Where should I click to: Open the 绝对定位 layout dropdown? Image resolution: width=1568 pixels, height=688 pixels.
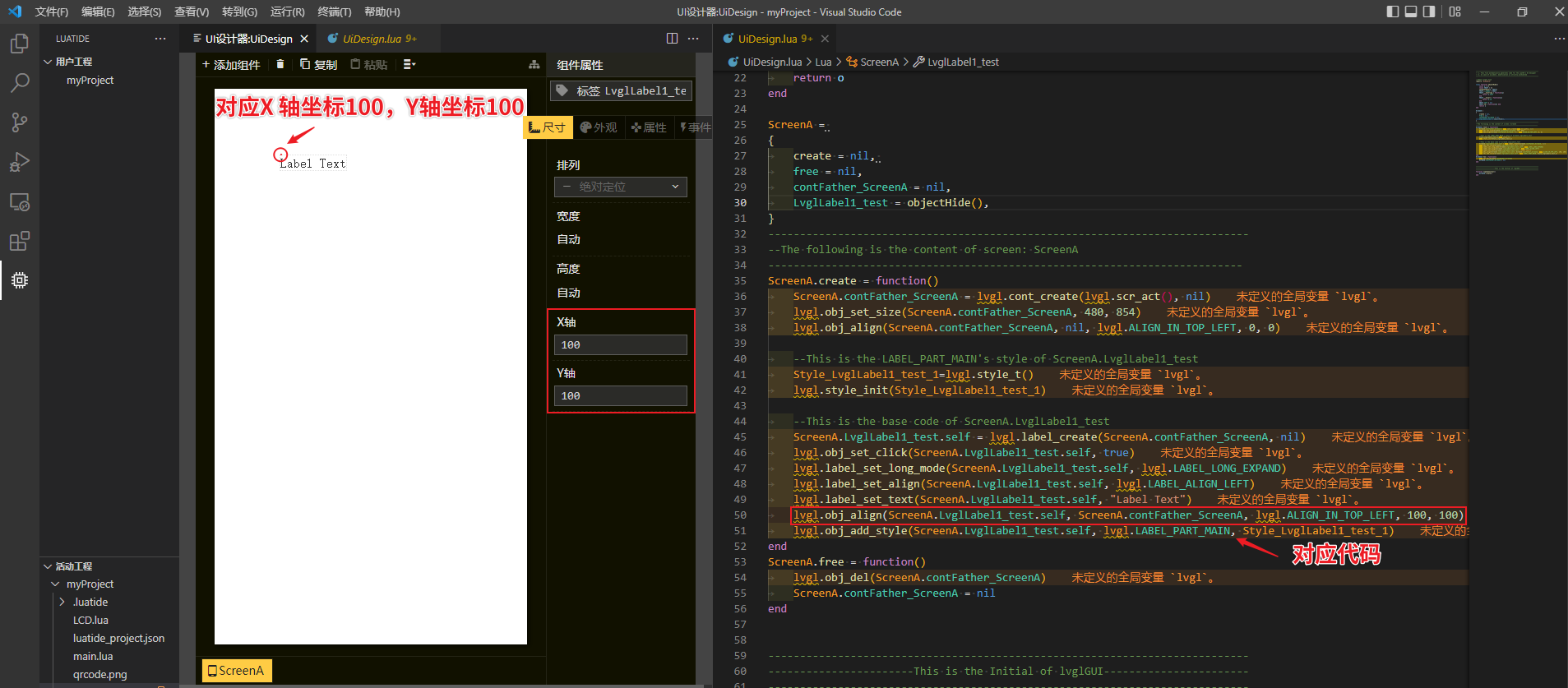click(621, 187)
